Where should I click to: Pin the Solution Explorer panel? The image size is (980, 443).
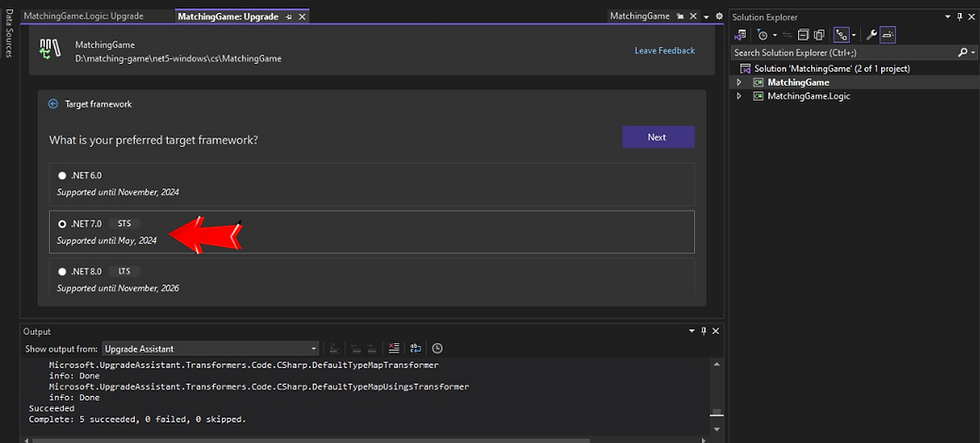(960, 17)
